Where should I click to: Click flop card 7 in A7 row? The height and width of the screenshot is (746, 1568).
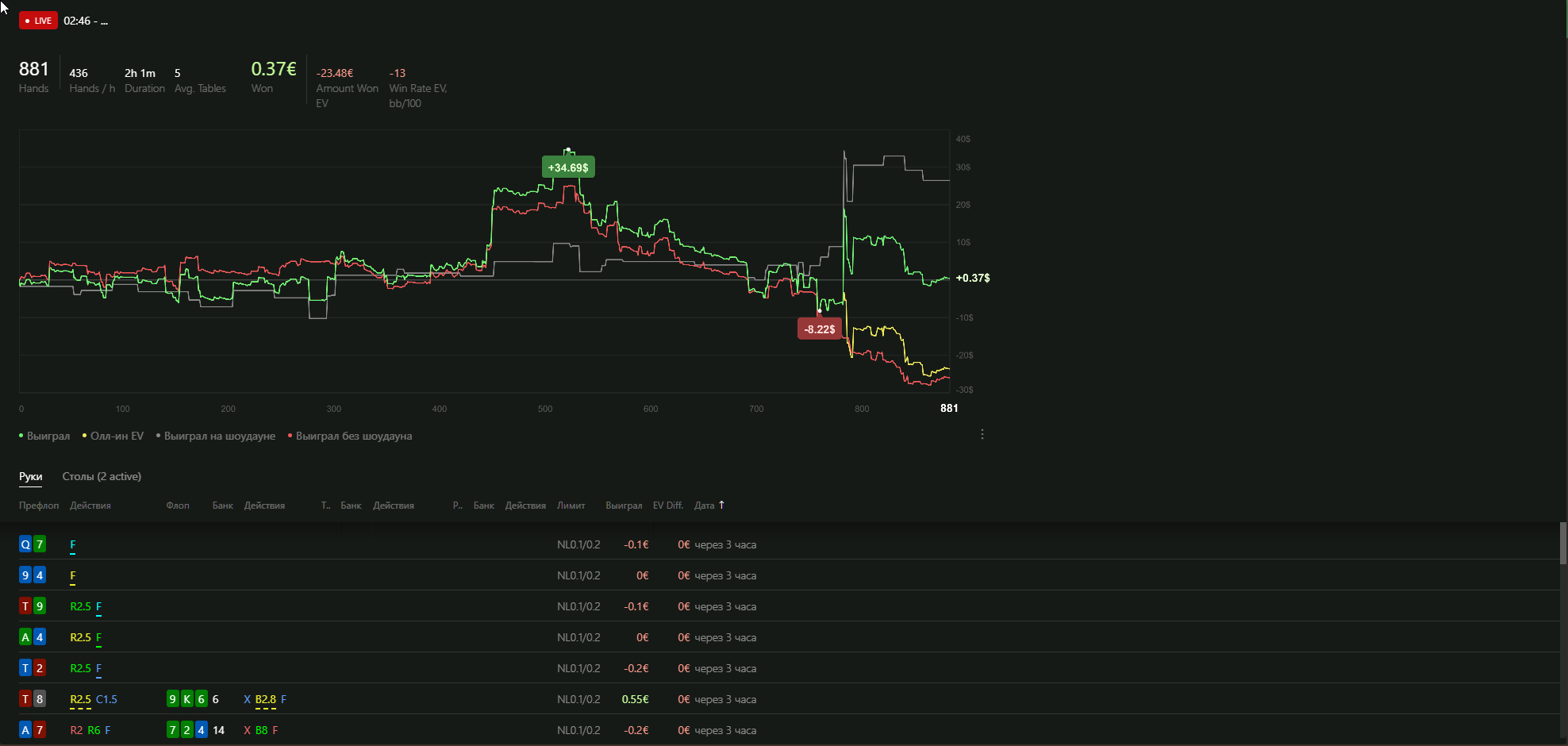[173, 730]
